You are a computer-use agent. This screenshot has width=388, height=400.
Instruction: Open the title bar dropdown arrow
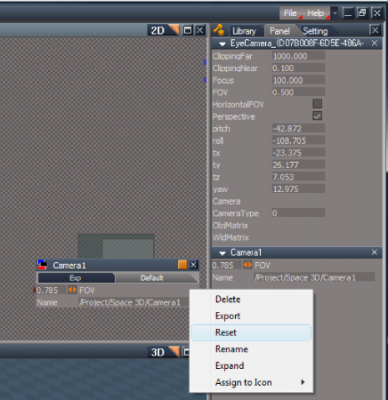pyautogui.click(x=335, y=13)
